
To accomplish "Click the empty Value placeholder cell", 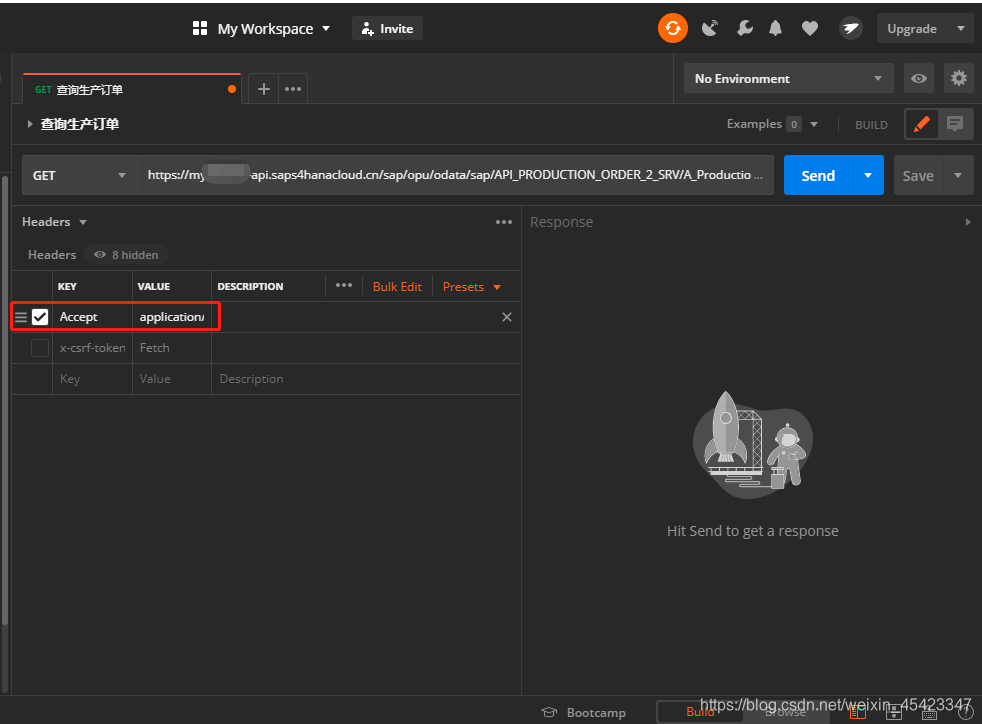I will point(172,379).
